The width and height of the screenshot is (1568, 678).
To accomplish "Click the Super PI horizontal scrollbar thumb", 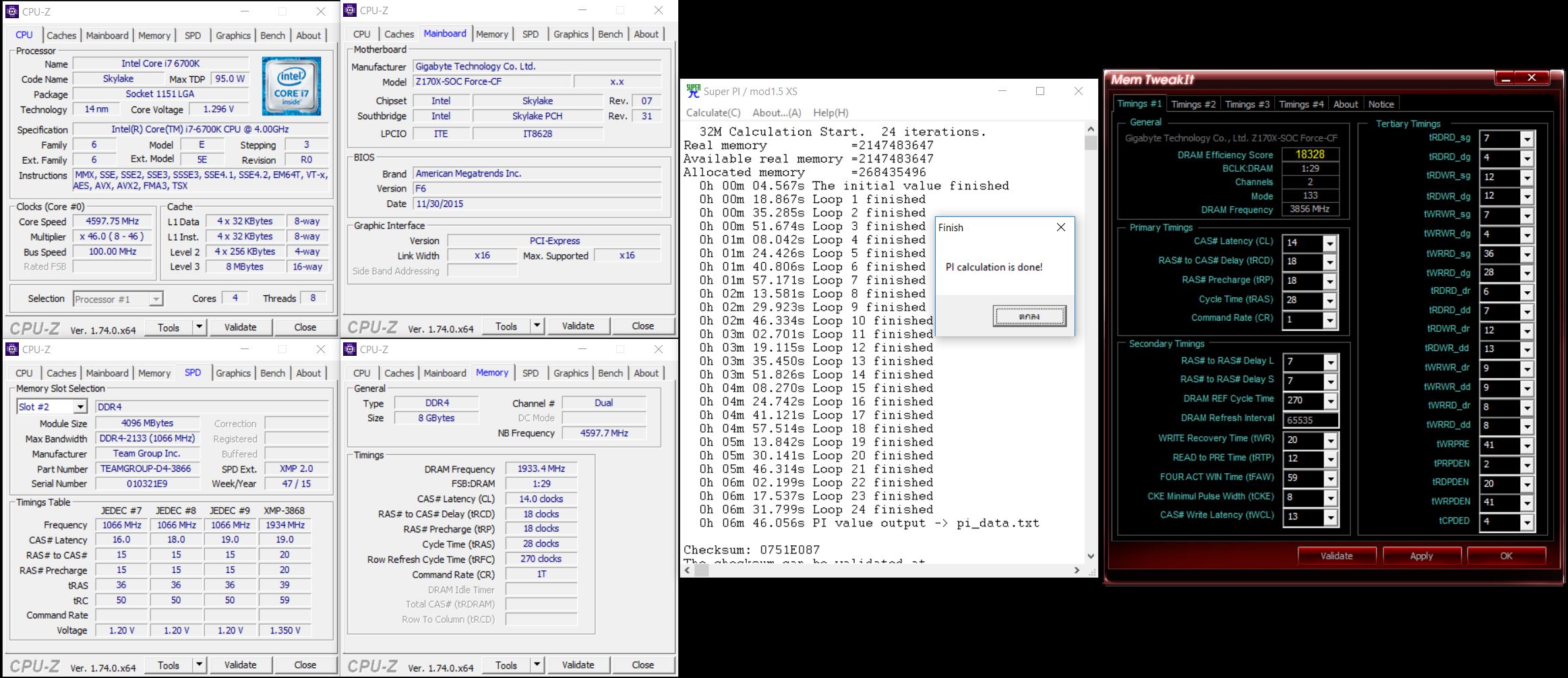I will [x=702, y=570].
